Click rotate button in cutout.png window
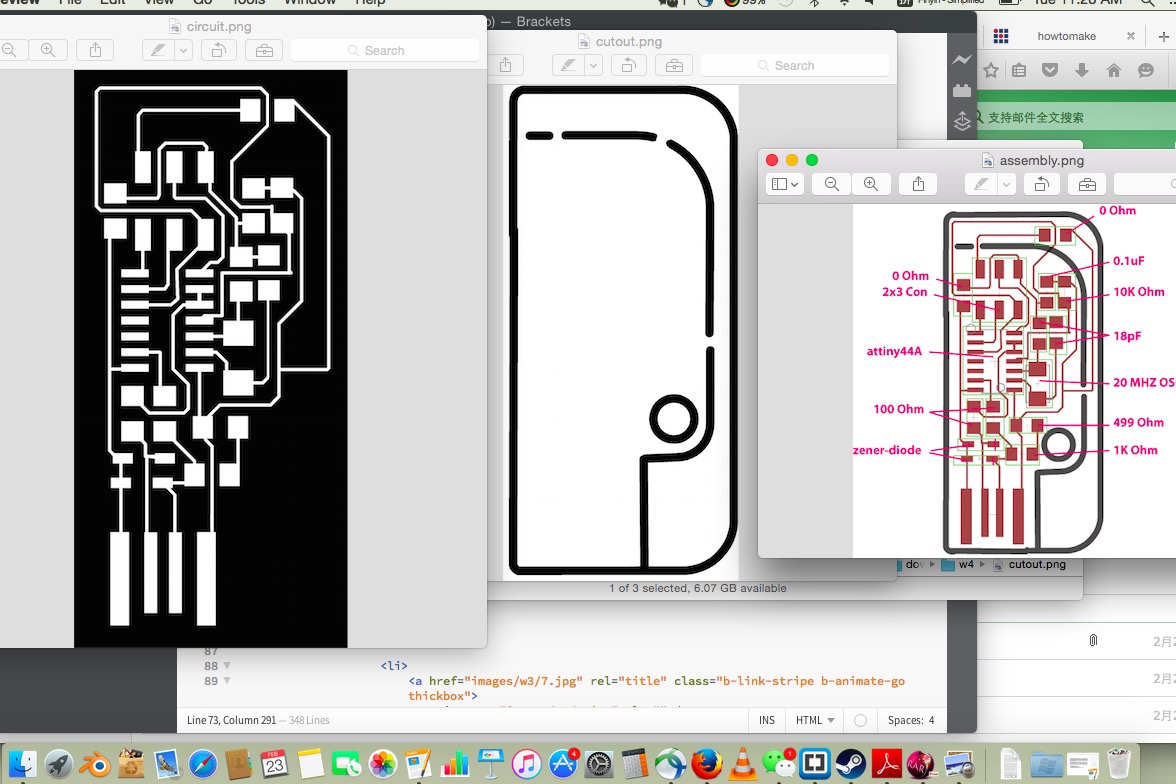Viewport: 1176px width, 784px height. tap(629, 65)
